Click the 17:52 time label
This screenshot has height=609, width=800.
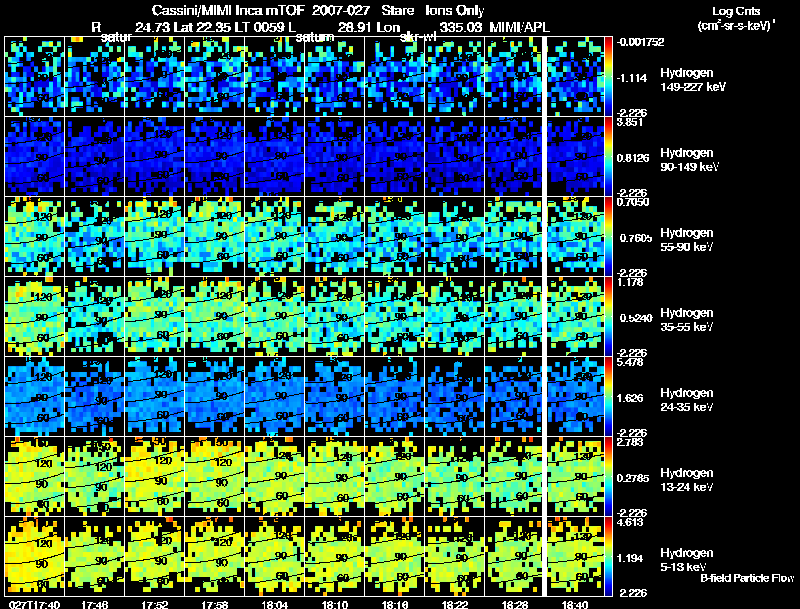tap(155, 604)
